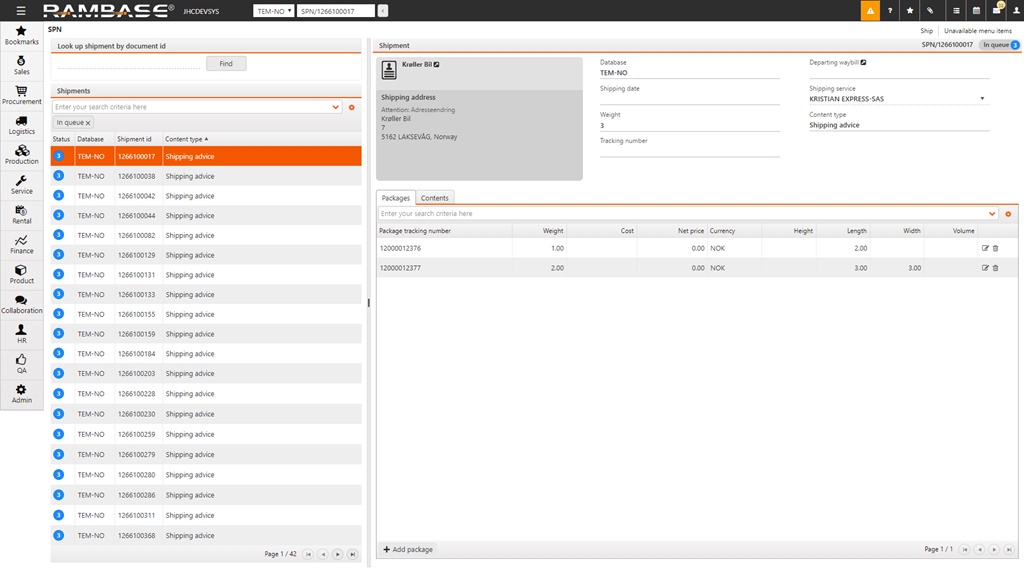
Task: Delete package 12000012376 with trash icon
Action: click(995, 248)
